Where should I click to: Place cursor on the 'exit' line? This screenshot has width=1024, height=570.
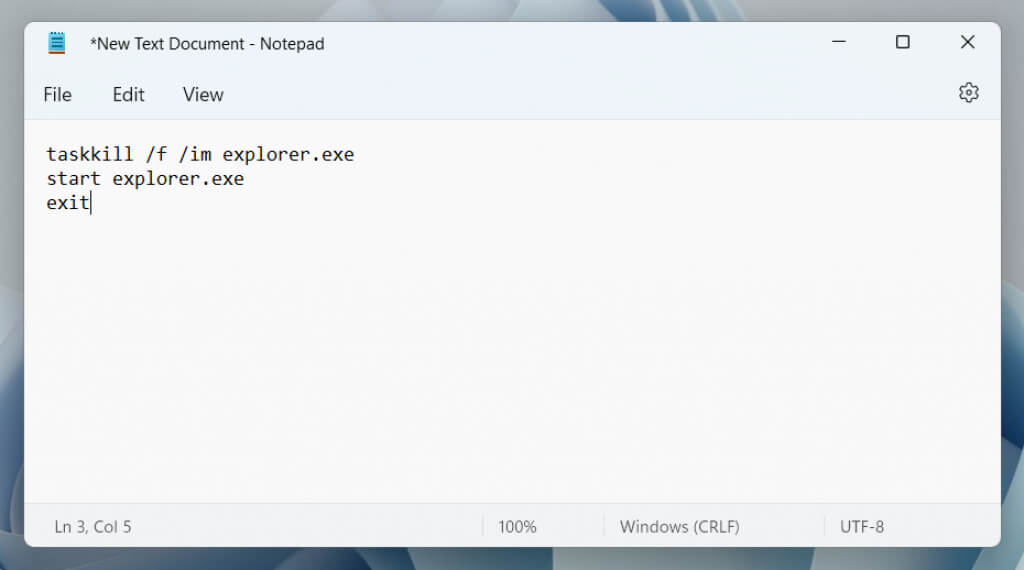click(68, 203)
